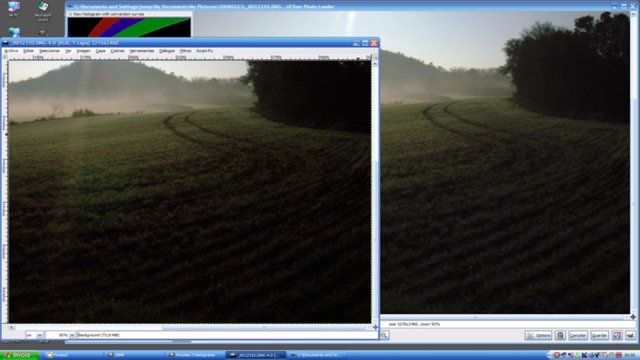The width and height of the screenshot is (640, 360).
Task: Click the navigation cross icon in GIMP corner
Action: (x=375, y=327)
